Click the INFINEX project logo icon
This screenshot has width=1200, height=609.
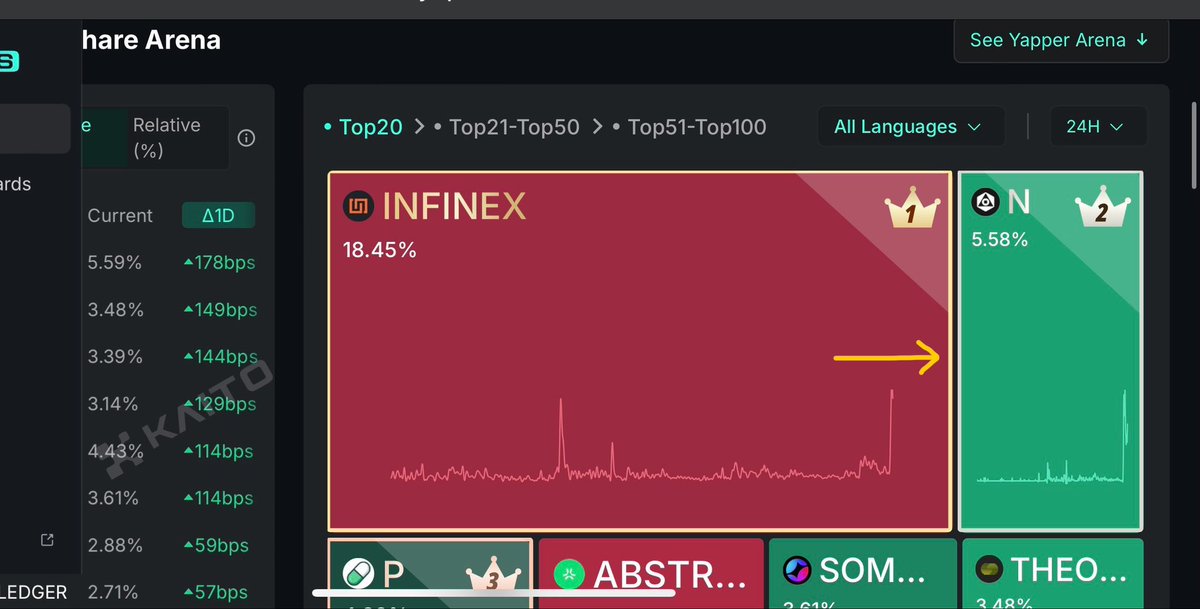coord(358,207)
